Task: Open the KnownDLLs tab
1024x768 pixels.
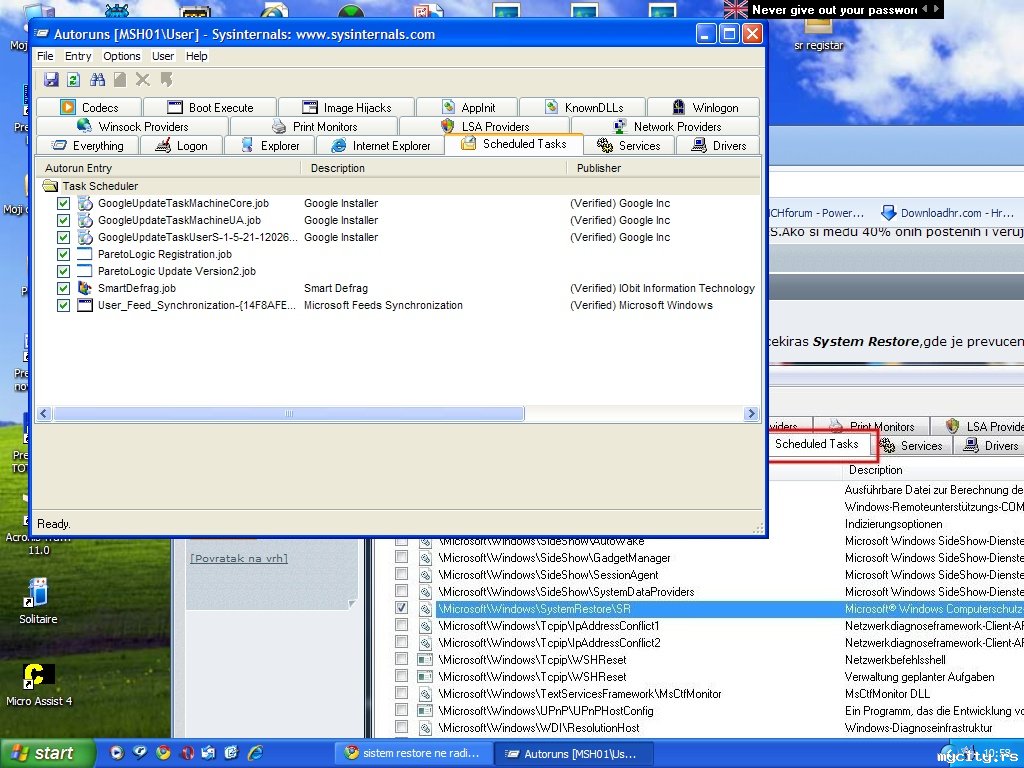Action: point(583,107)
